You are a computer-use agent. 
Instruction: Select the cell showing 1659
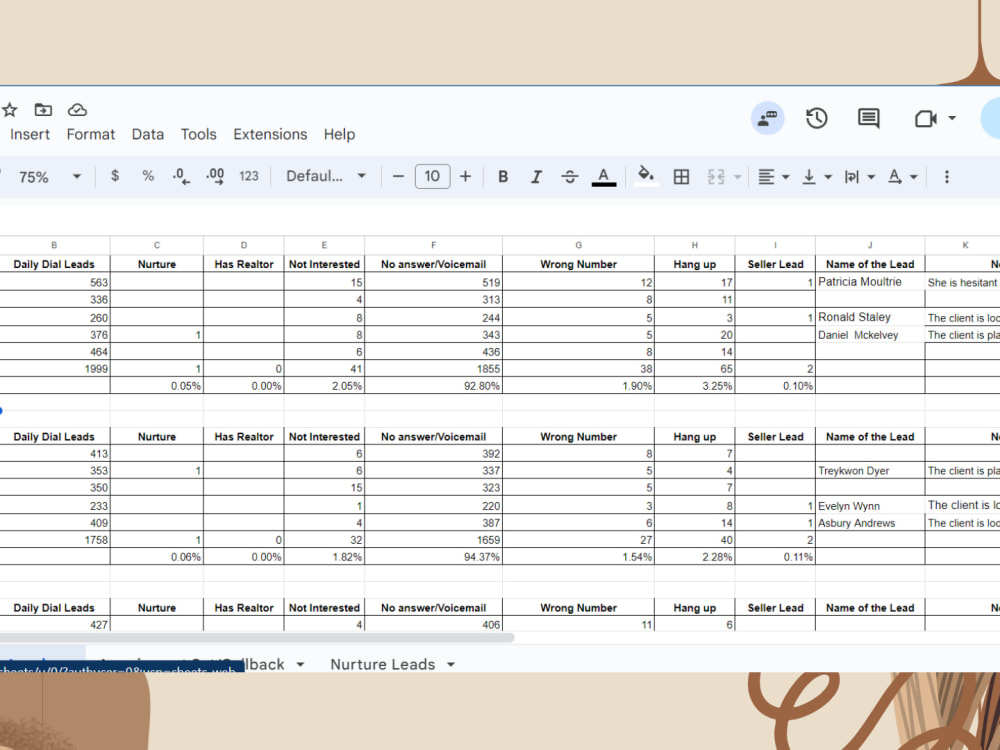[434, 540]
